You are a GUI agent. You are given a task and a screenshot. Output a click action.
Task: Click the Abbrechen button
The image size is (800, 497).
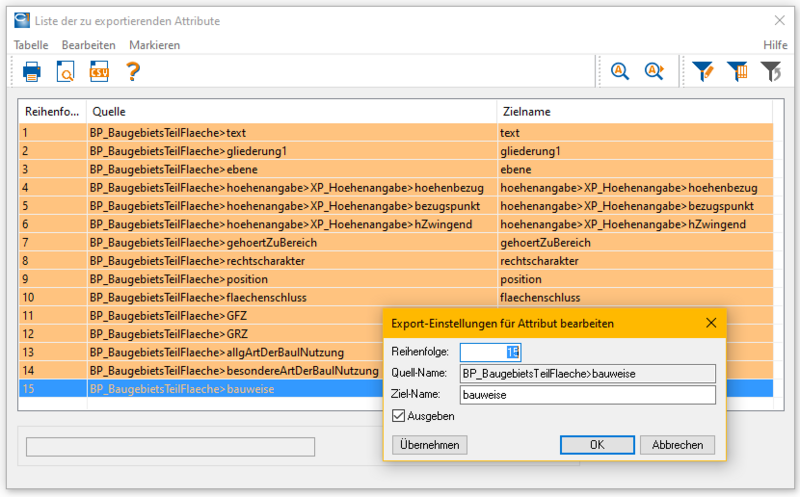(677, 445)
